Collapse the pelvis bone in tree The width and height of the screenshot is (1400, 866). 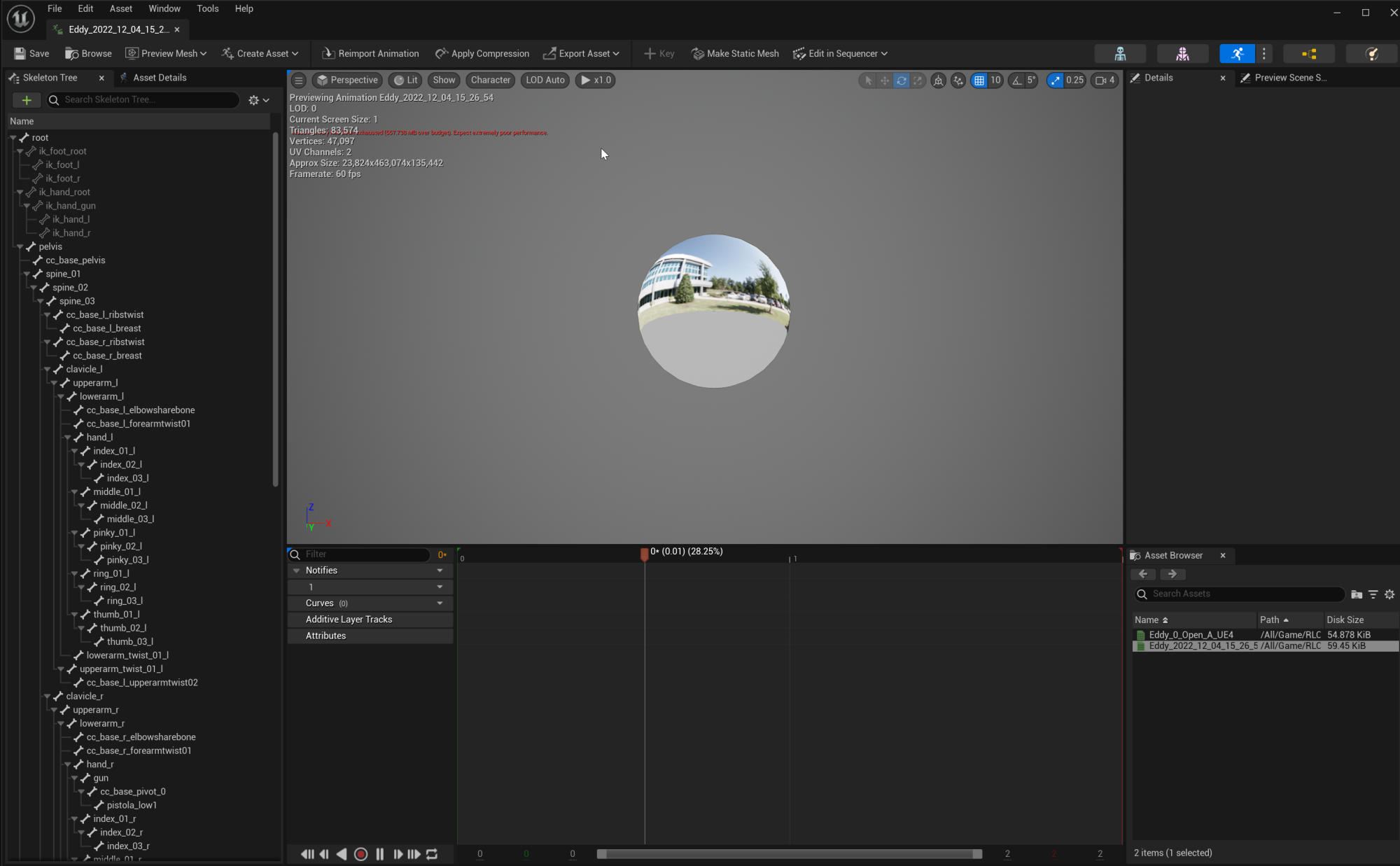coord(20,246)
